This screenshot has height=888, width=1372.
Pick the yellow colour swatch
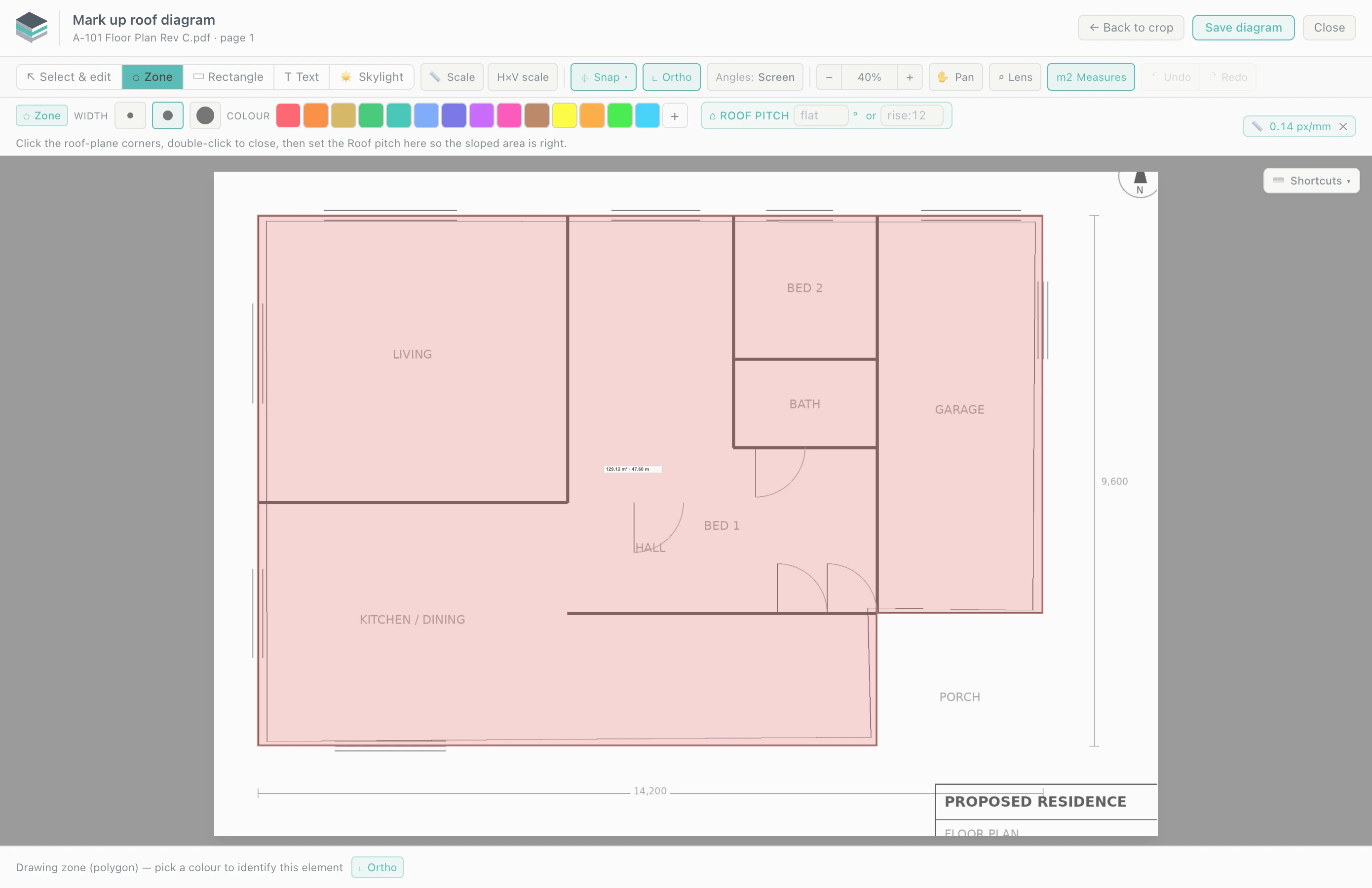pos(565,115)
